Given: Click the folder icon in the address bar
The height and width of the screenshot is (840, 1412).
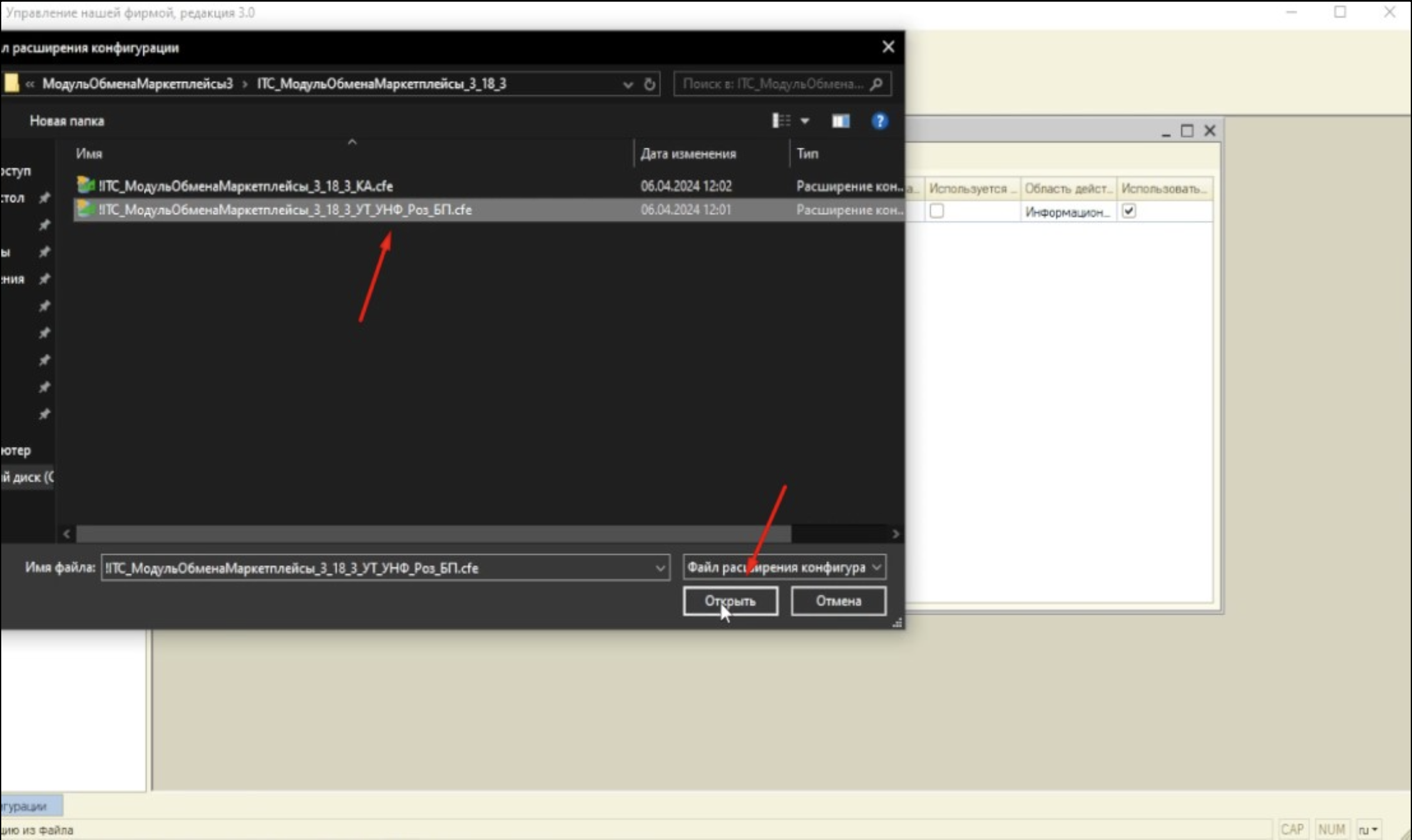Looking at the screenshot, I should point(11,83).
